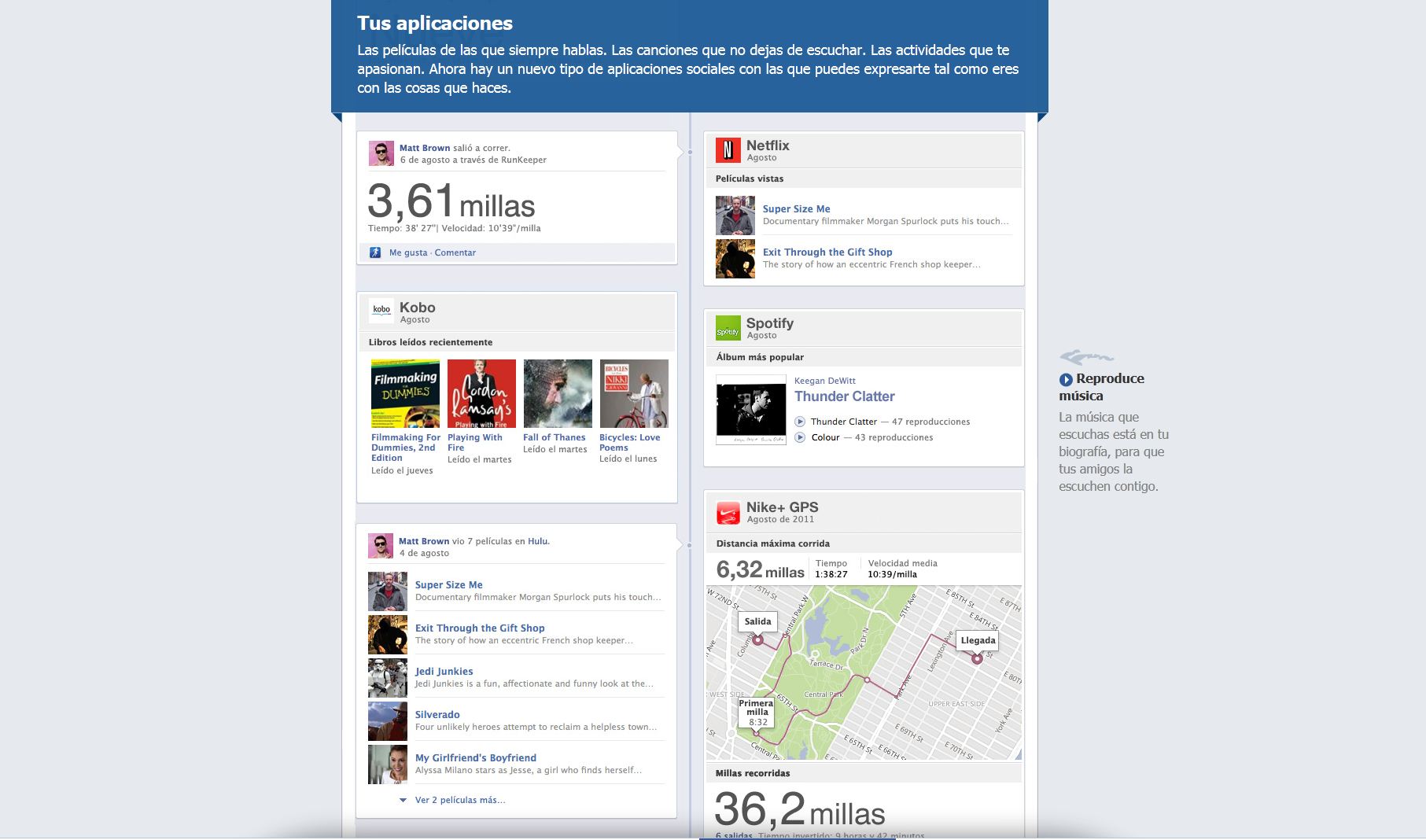This screenshot has width=1426, height=840.
Task: Click the Kobo card title
Action: [418, 308]
